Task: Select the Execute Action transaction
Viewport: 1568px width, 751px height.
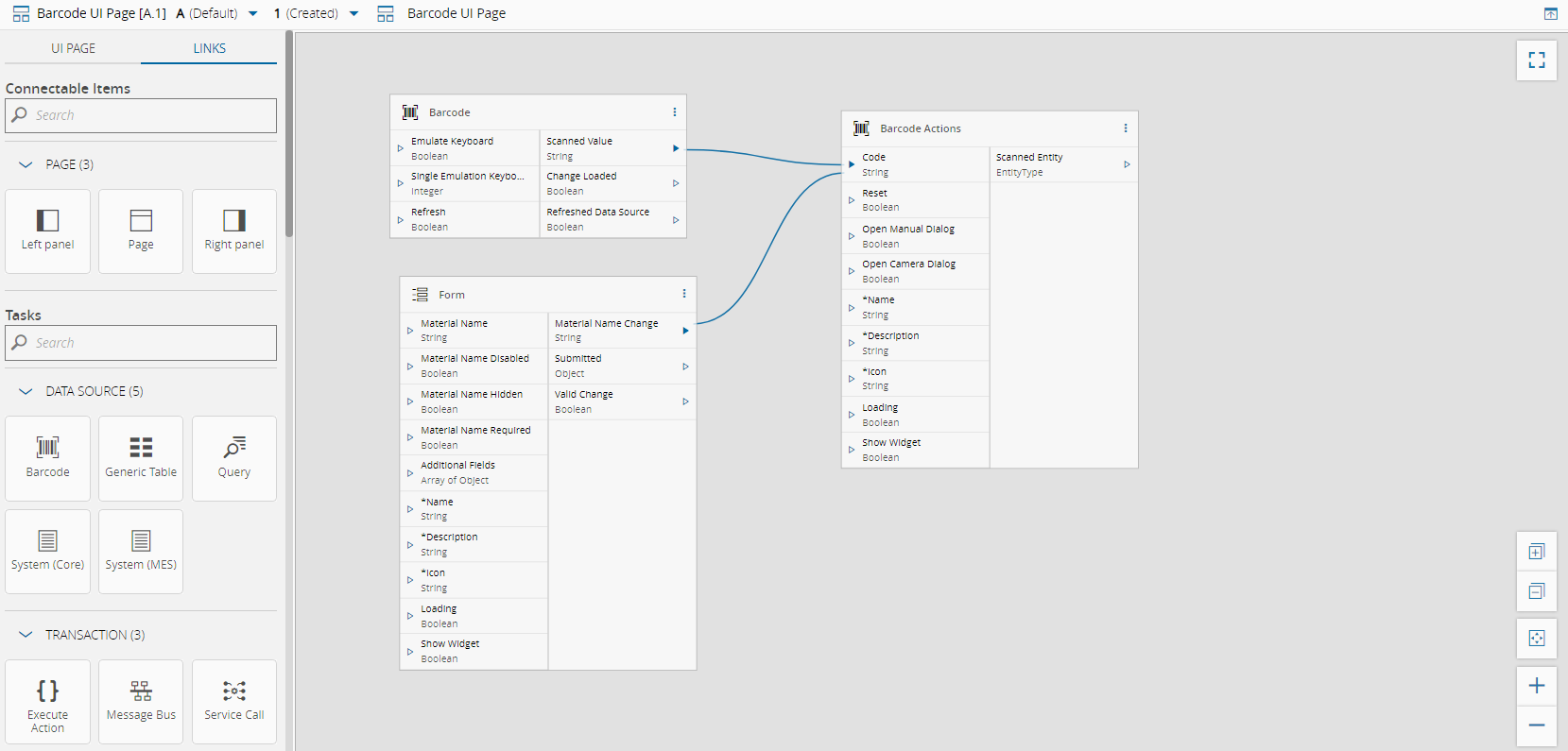Action: click(47, 701)
